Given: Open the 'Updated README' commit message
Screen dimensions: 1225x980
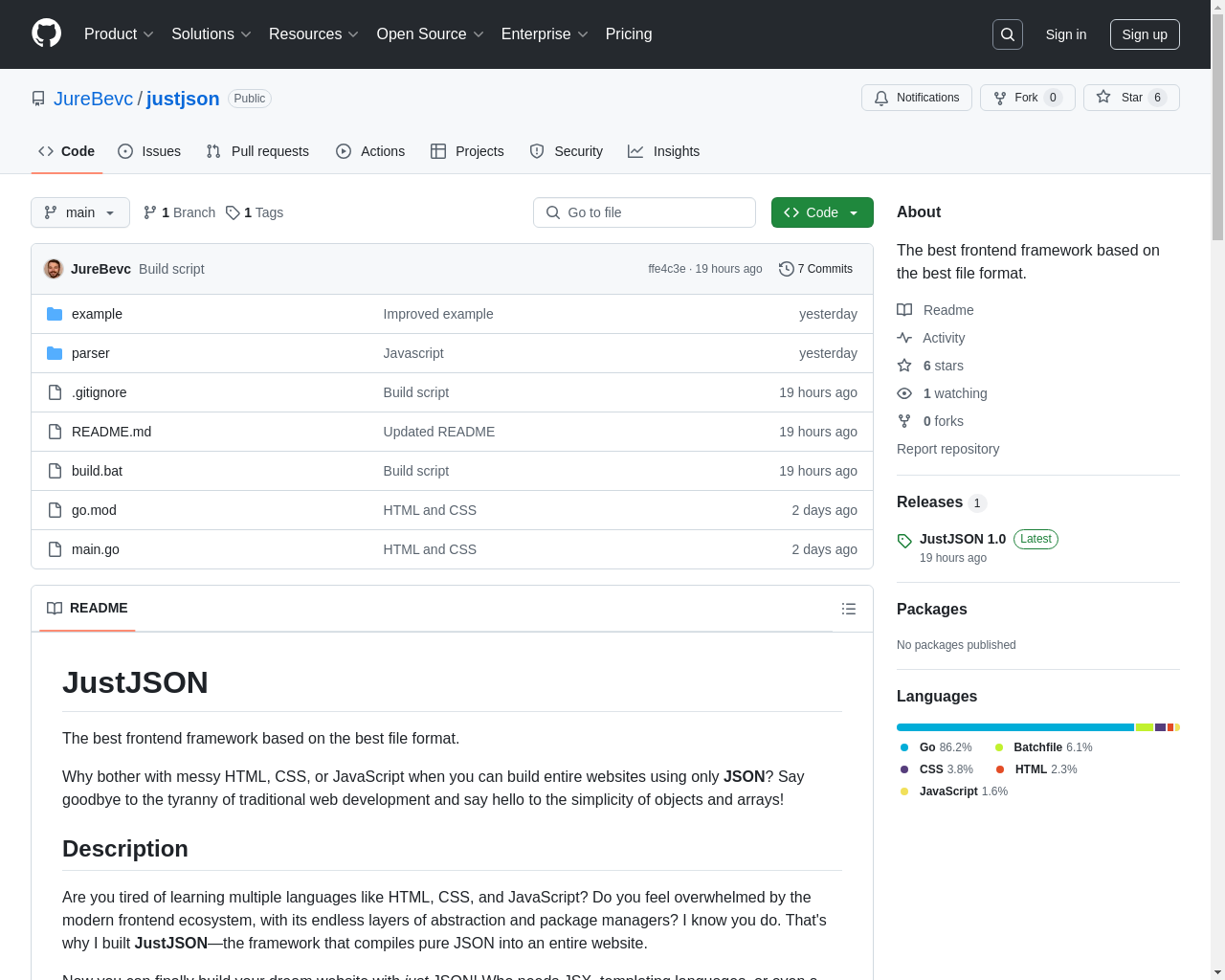Looking at the screenshot, I should tap(439, 432).
